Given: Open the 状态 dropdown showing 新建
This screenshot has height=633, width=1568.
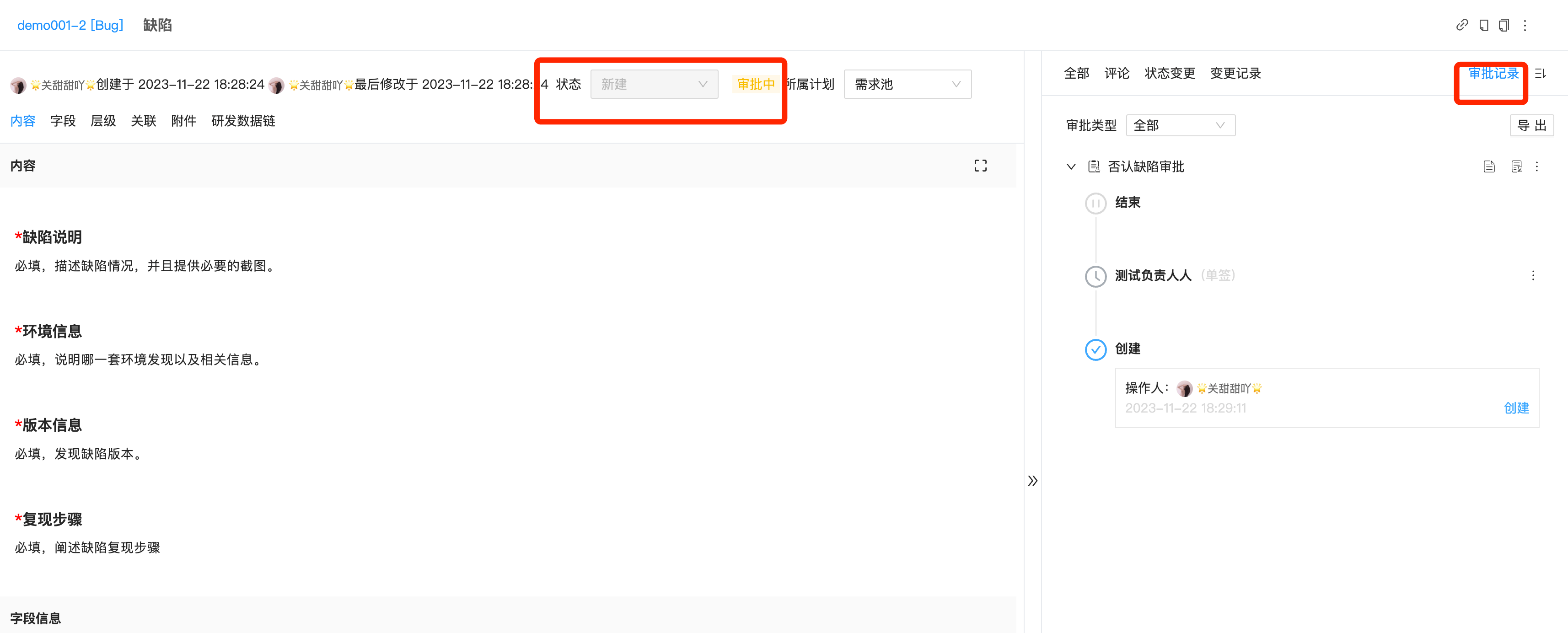Looking at the screenshot, I should (654, 84).
